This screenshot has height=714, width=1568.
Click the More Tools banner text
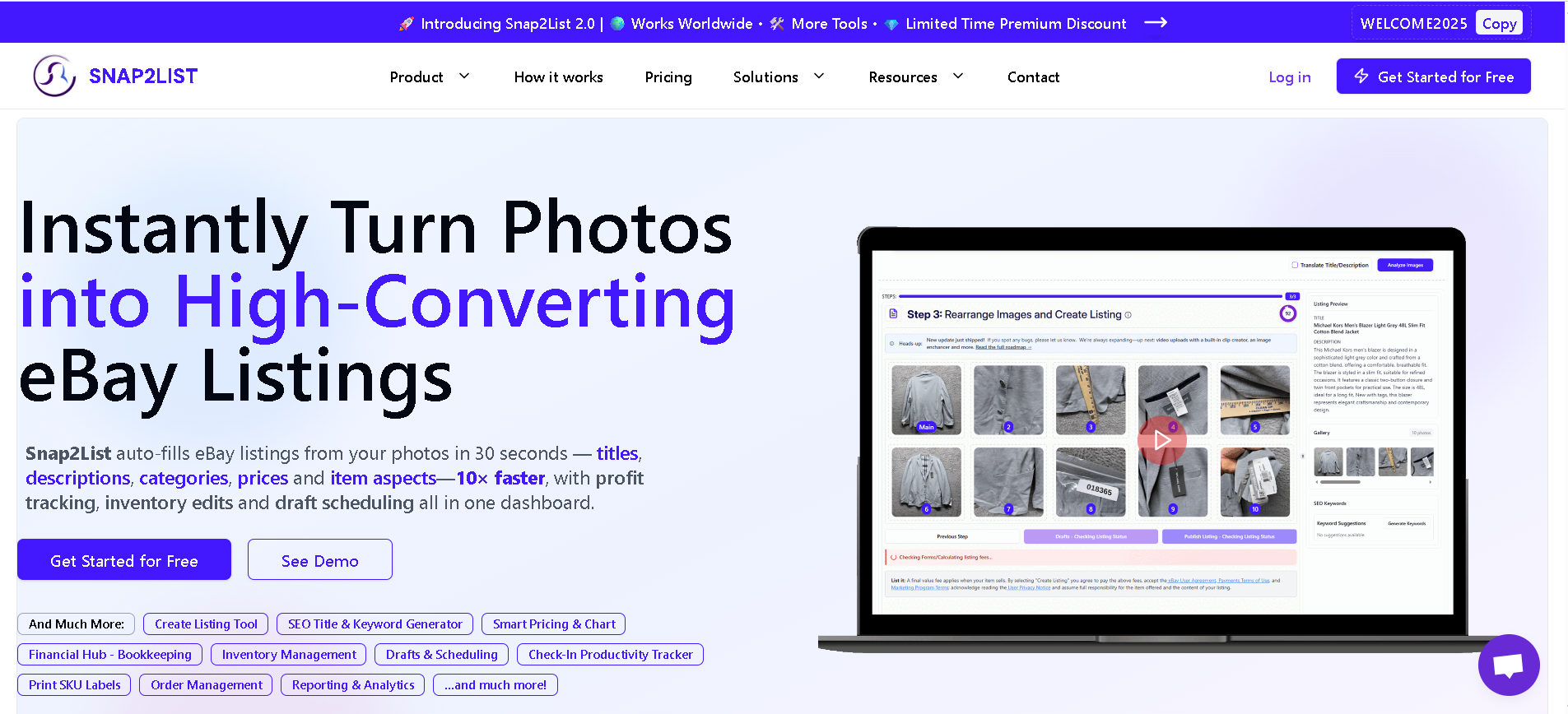point(829,24)
